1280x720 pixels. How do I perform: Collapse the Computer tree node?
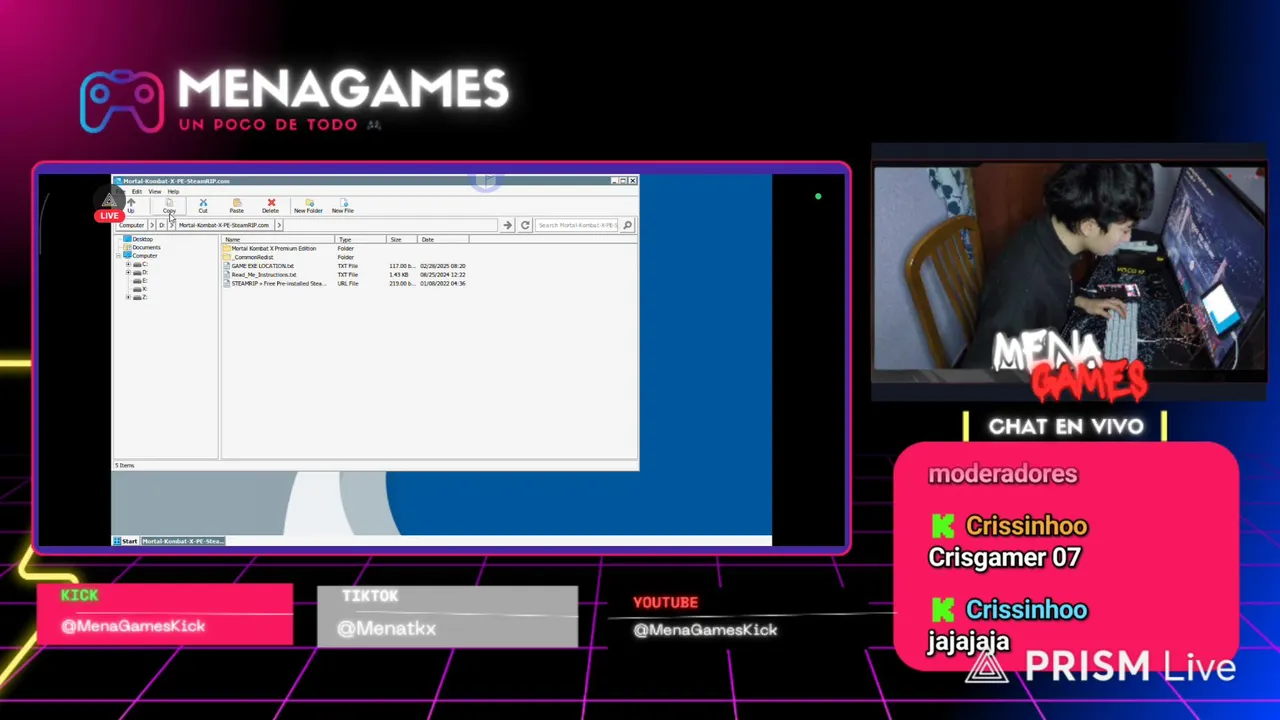118,256
